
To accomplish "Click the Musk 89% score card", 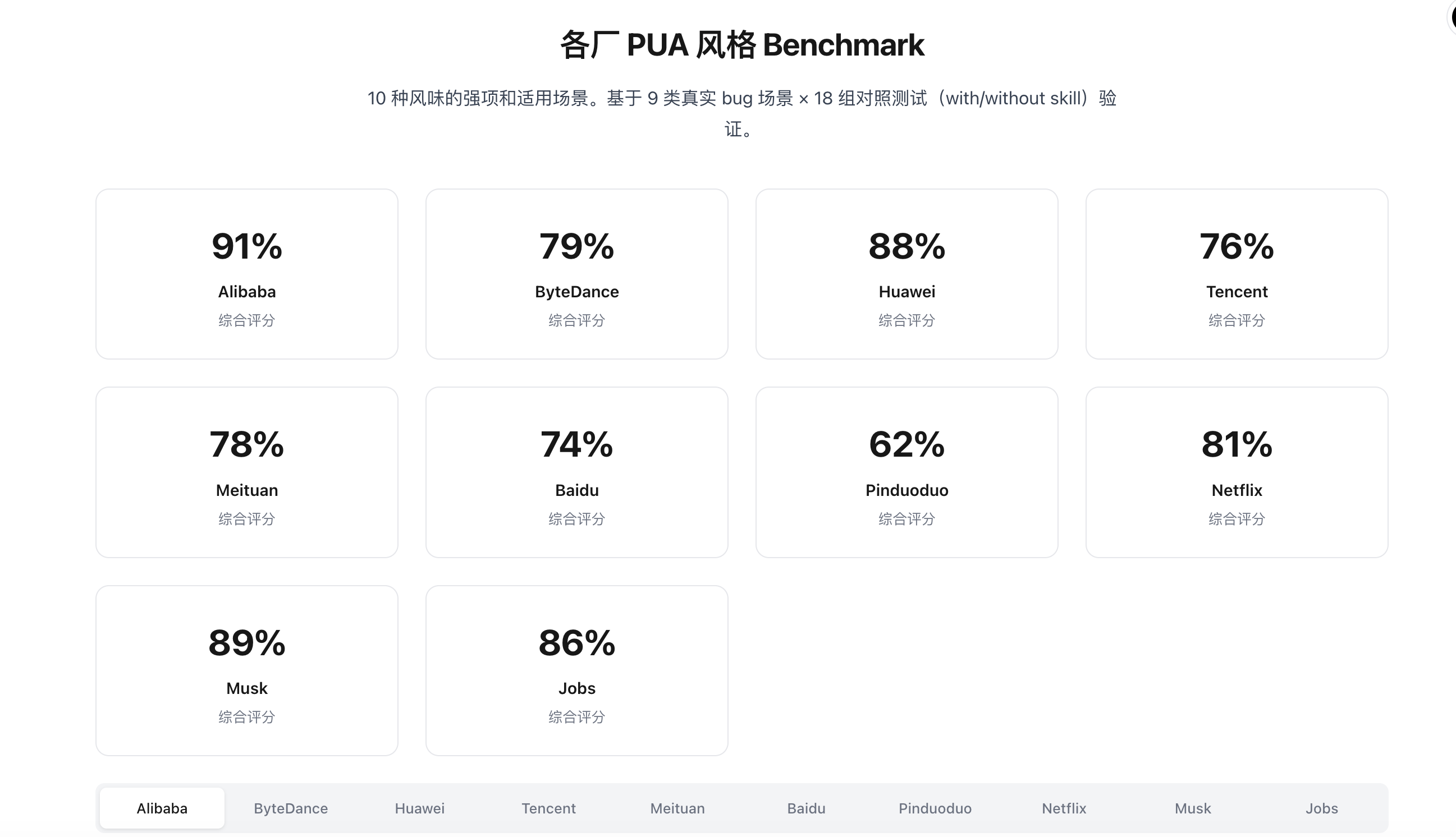I will (x=247, y=670).
